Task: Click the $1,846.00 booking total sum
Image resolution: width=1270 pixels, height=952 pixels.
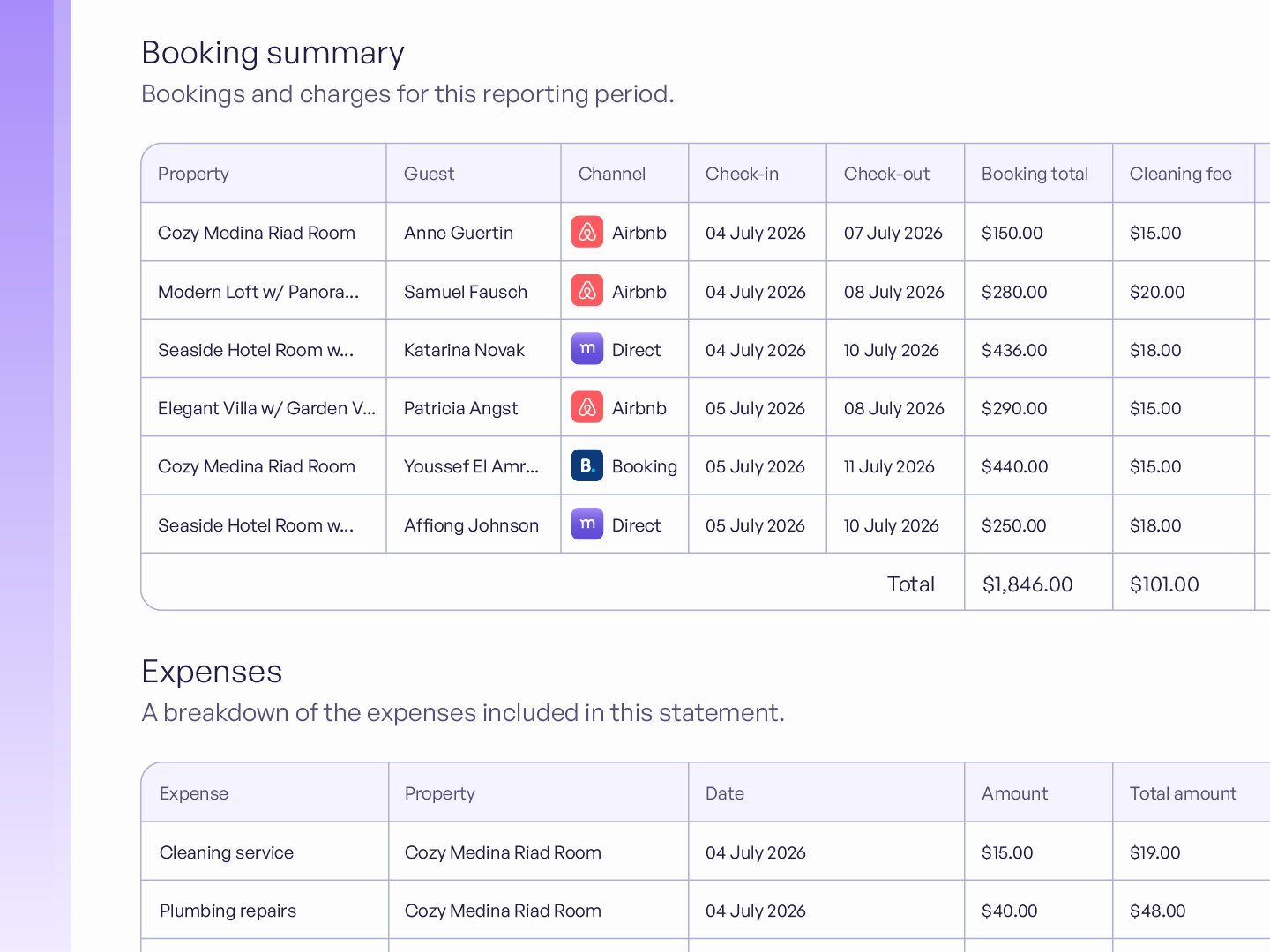Action: click(x=1027, y=584)
